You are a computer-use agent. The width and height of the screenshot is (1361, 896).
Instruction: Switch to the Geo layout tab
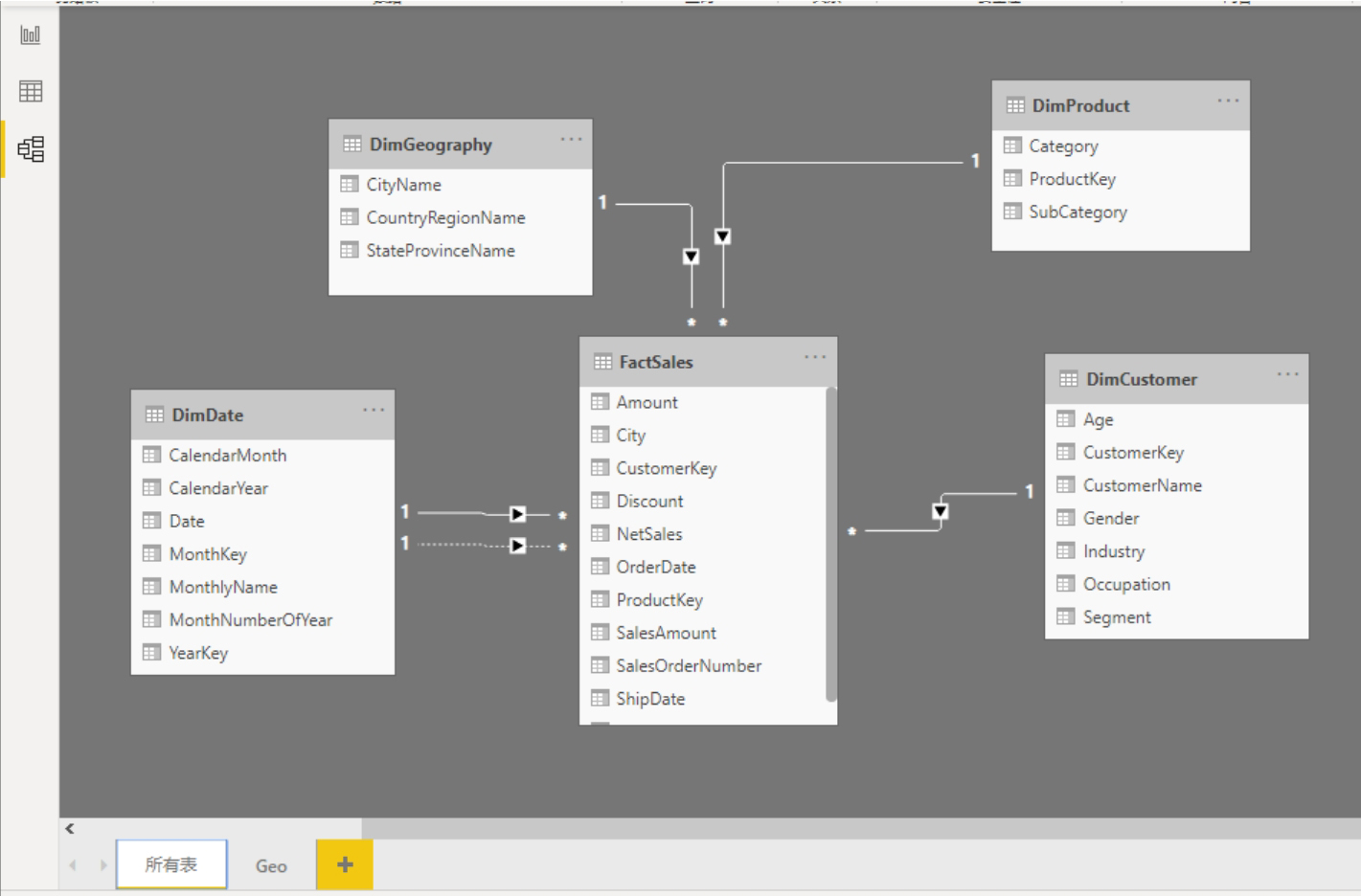pyautogui.click(x=271, y=865)
